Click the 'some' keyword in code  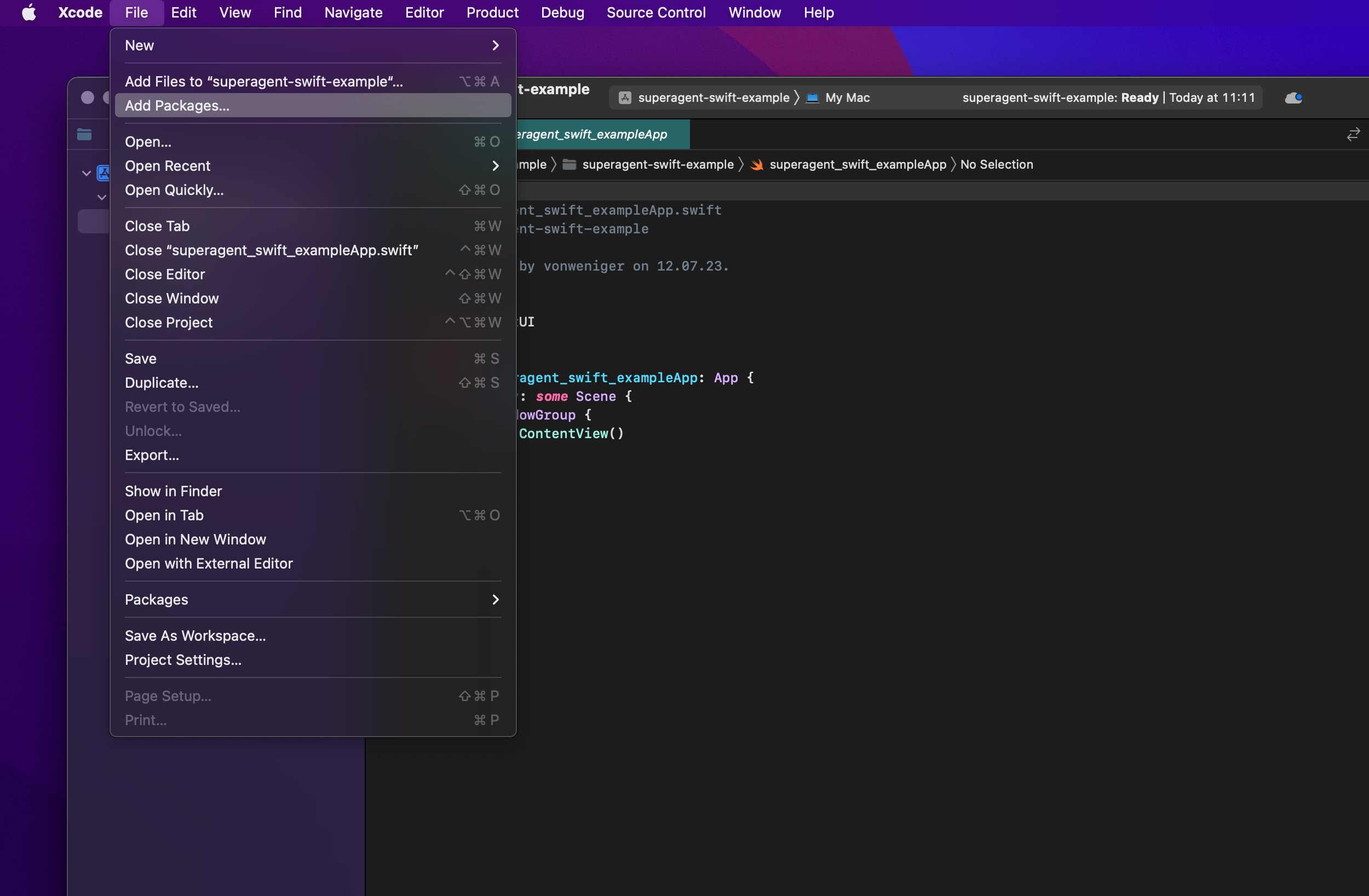click(x=551, y=397)
